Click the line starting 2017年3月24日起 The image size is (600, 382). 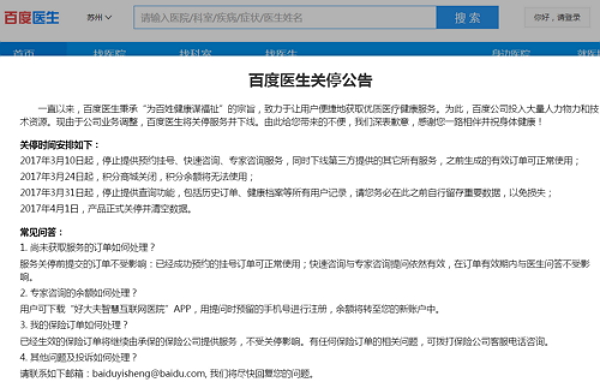click(x=137, y=177)
